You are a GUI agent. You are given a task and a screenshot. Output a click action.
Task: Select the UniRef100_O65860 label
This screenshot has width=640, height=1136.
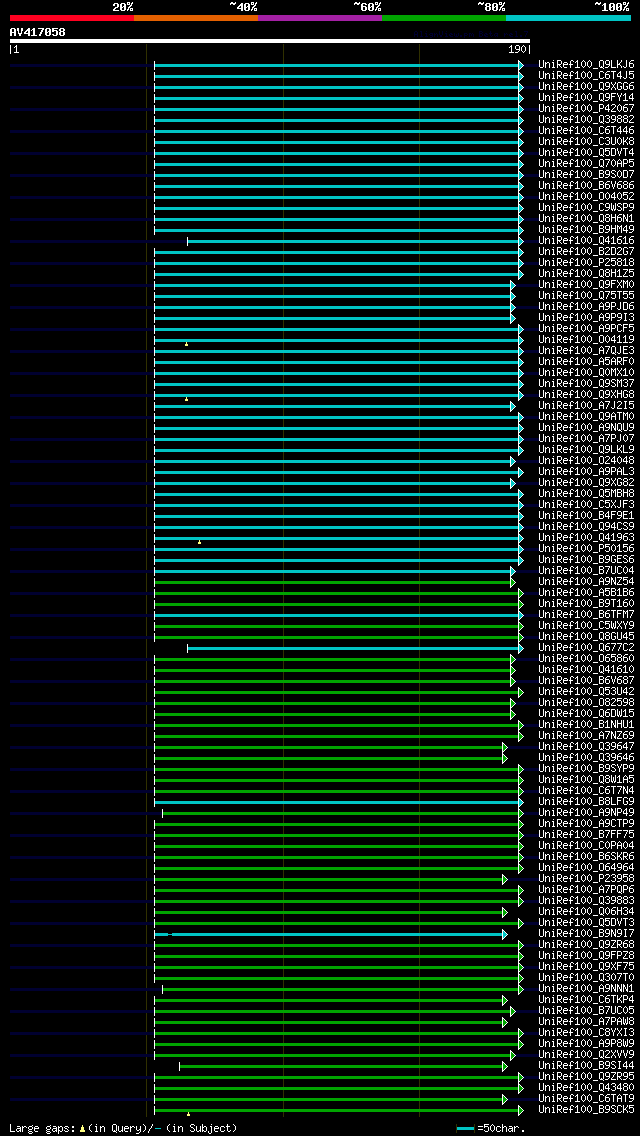pyautogui.click(x=586, y=659)
